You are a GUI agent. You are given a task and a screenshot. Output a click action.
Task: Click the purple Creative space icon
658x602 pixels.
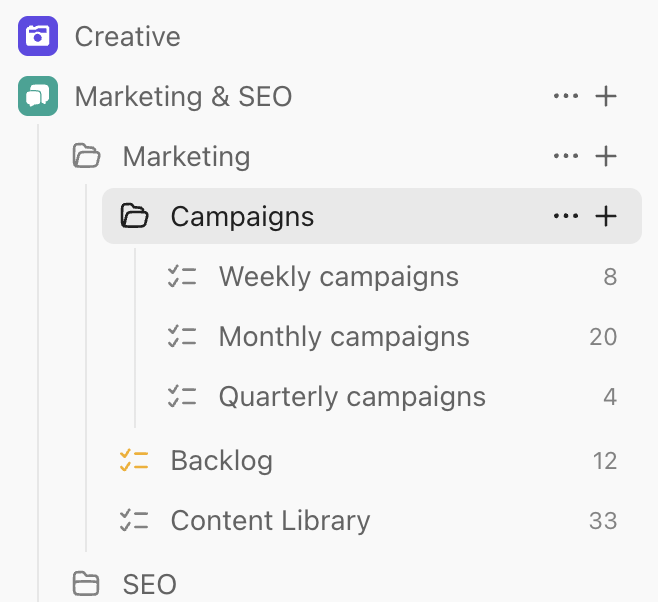(38, 36)
